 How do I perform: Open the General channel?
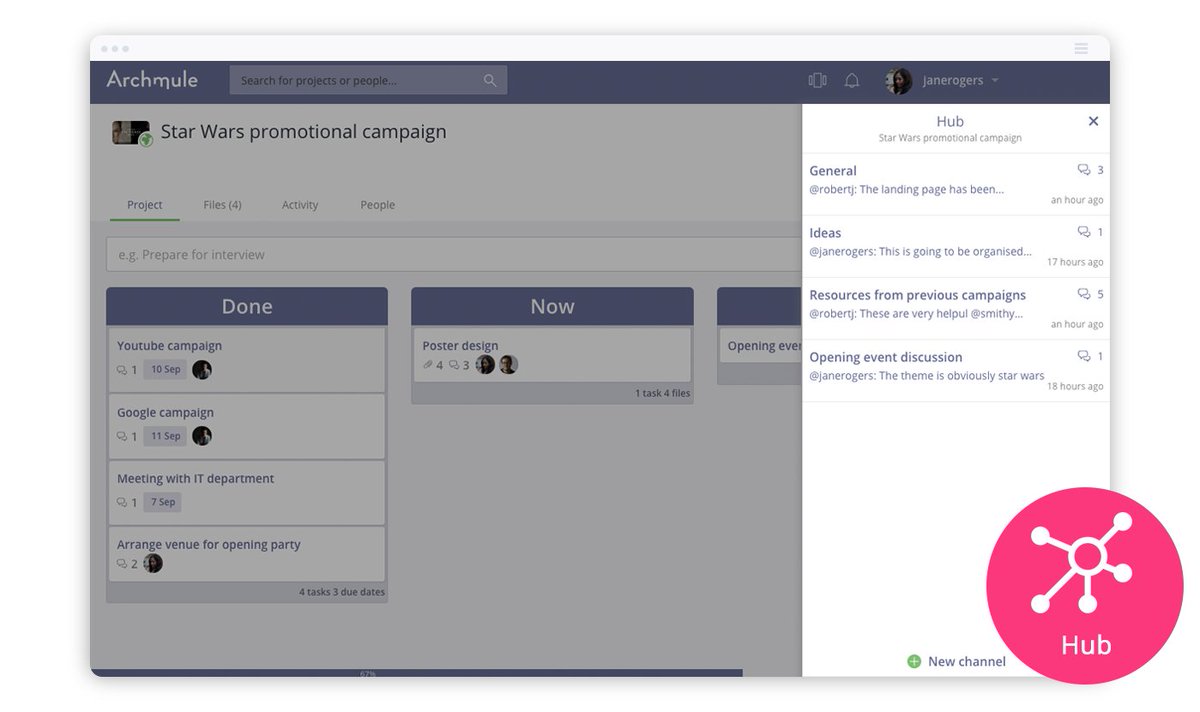tap(956, 184)
